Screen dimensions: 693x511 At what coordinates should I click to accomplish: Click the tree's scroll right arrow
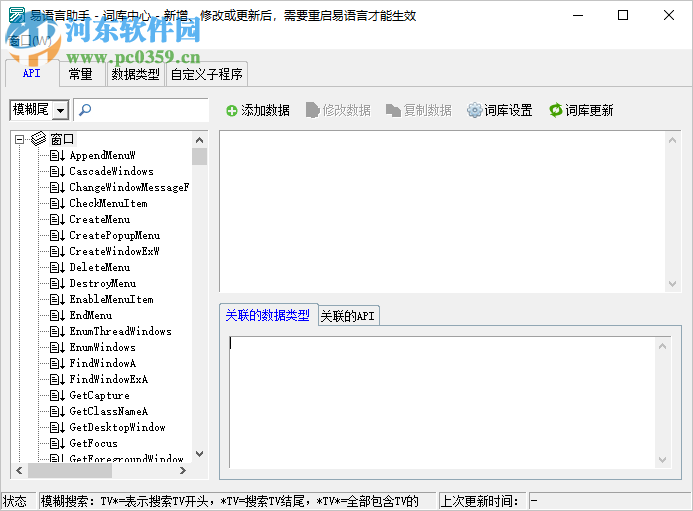click(183, 471)
